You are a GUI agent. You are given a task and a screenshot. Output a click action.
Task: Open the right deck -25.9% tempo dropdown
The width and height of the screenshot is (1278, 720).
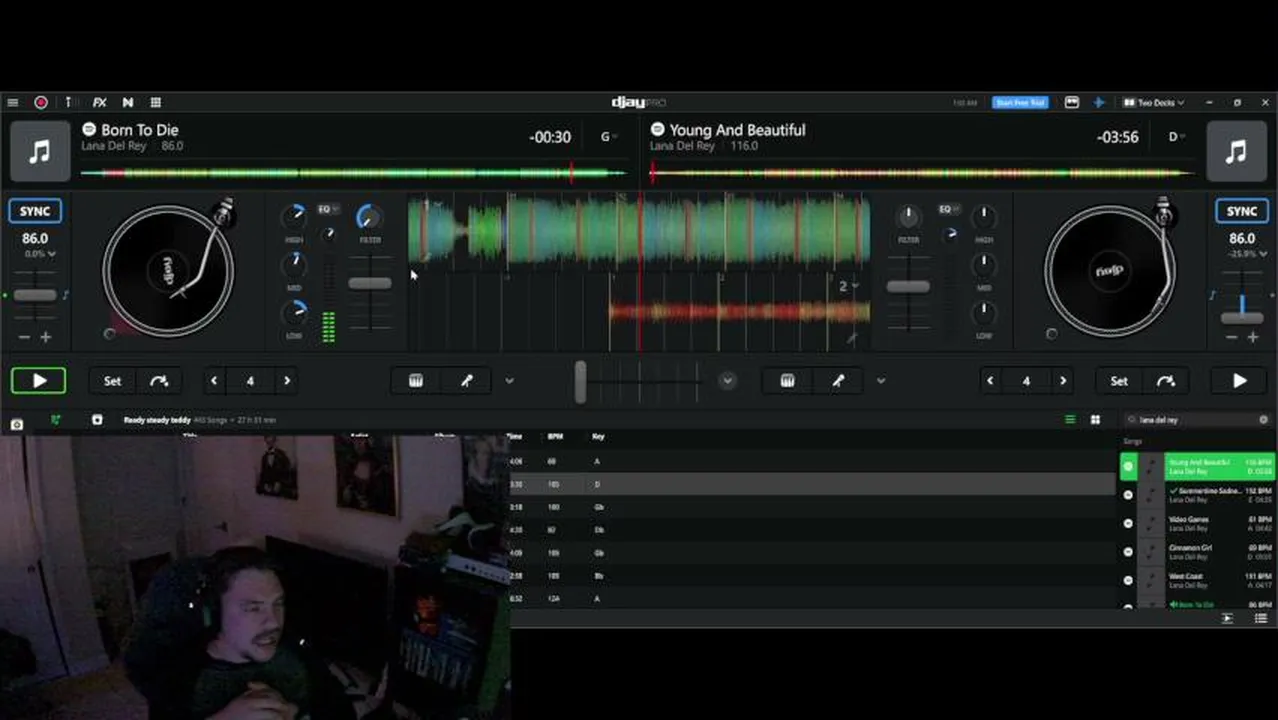1247,254
